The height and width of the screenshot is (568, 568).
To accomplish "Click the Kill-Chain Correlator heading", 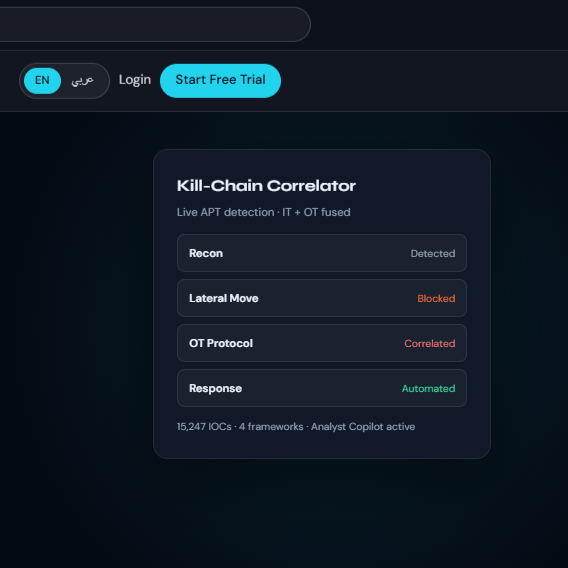I will [266, 186].
